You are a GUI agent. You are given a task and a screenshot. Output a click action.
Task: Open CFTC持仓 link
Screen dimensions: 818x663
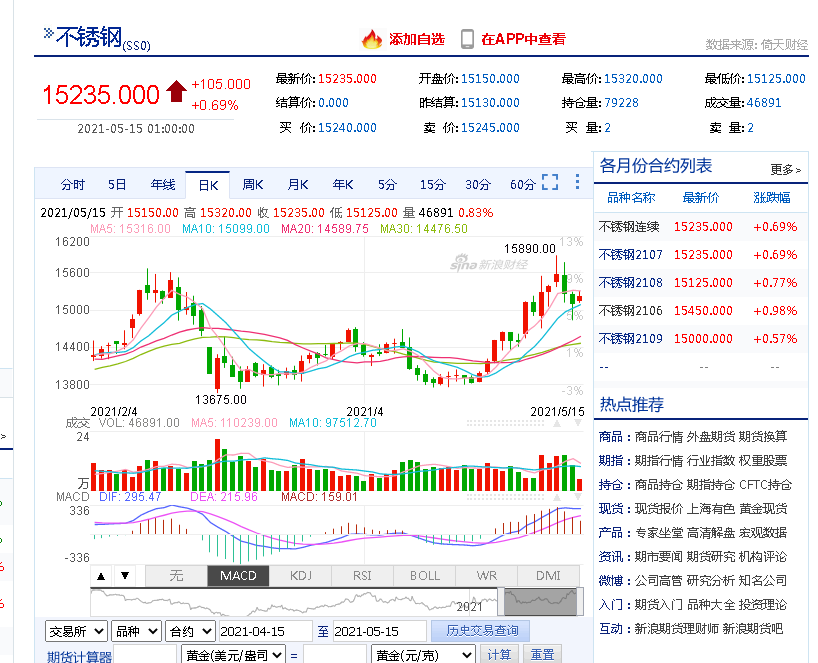click(765, 485)
